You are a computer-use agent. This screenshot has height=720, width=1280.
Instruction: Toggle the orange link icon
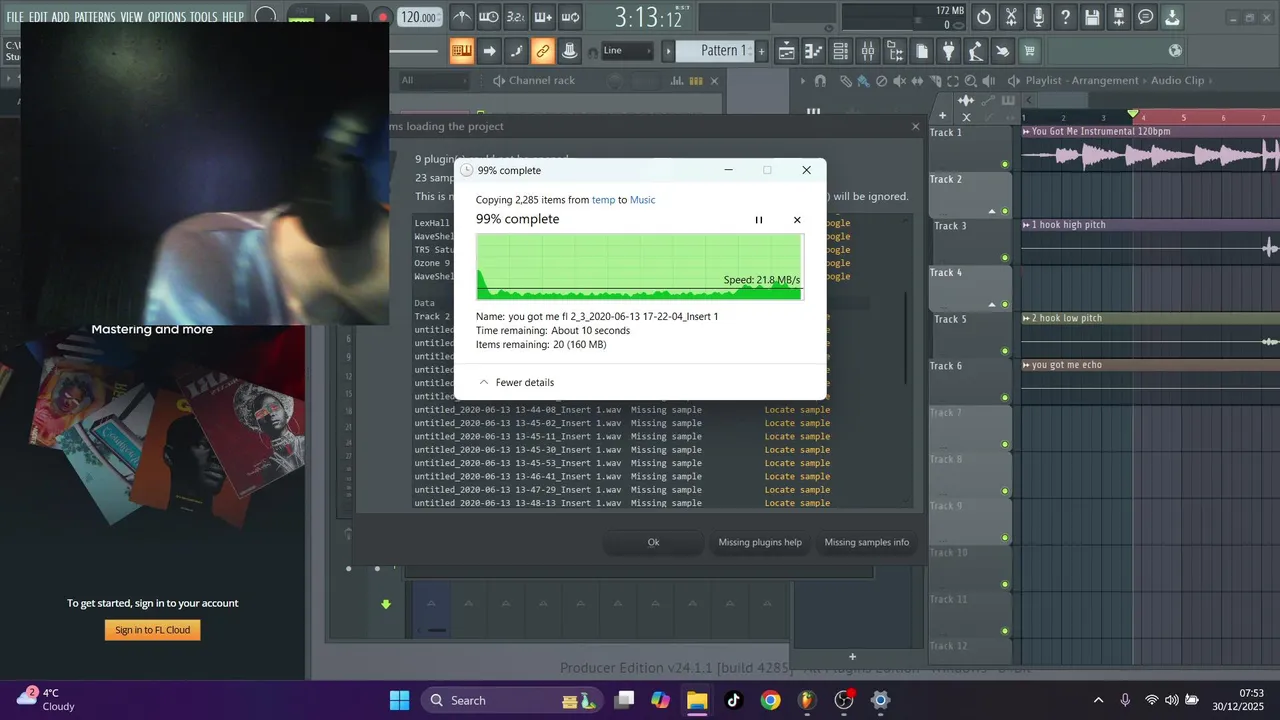point(542,51)
